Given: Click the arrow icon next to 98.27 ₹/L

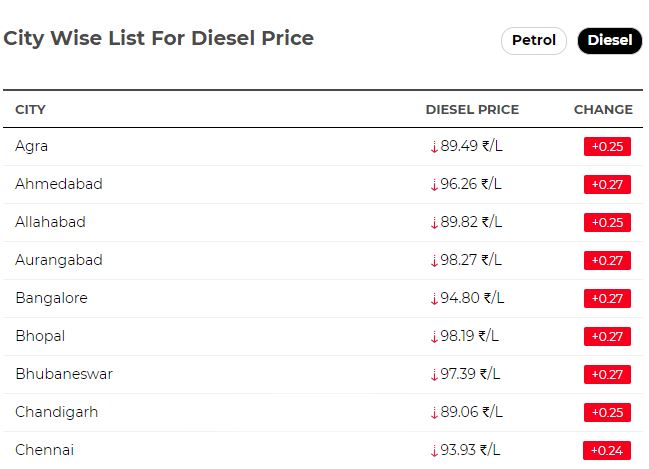Looking at the screenshot, I should tap(434, 261).
